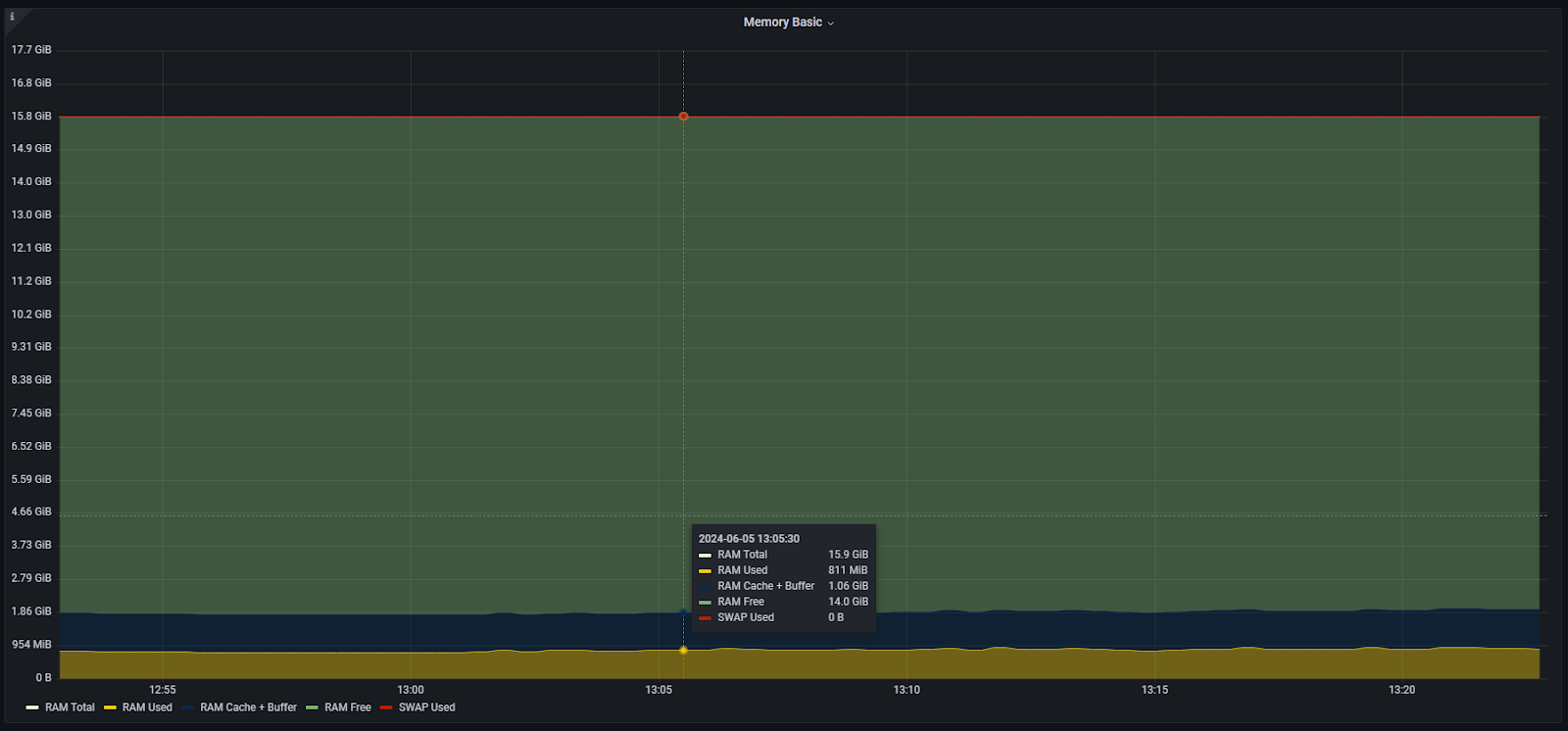Click the panel info icon in corner
The width and height of the screenshot is (1568, 731).
[x=12, y=17]
